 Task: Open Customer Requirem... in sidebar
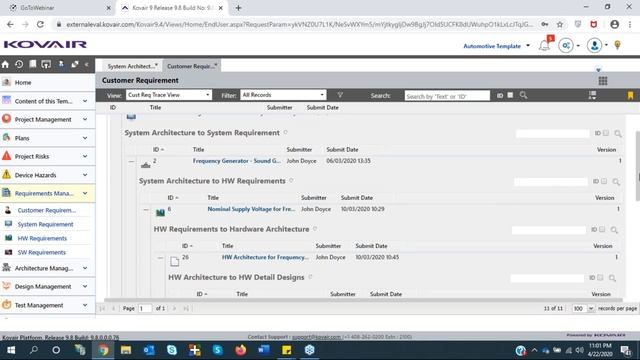47,210
